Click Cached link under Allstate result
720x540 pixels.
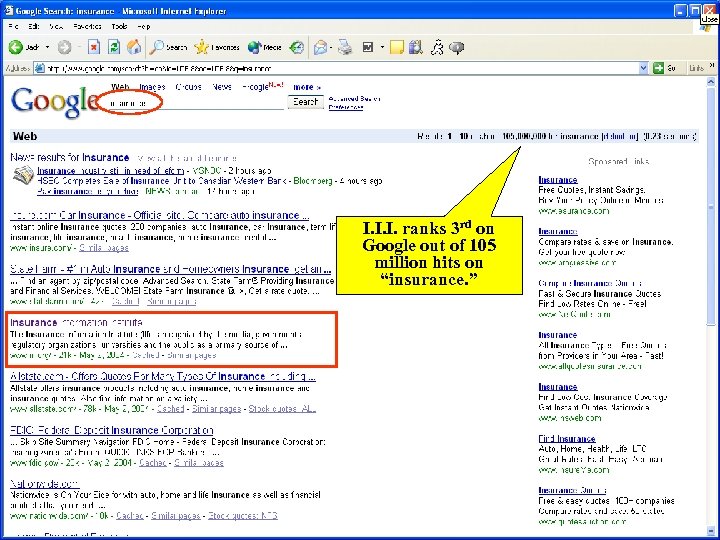[x=170, y=409]
